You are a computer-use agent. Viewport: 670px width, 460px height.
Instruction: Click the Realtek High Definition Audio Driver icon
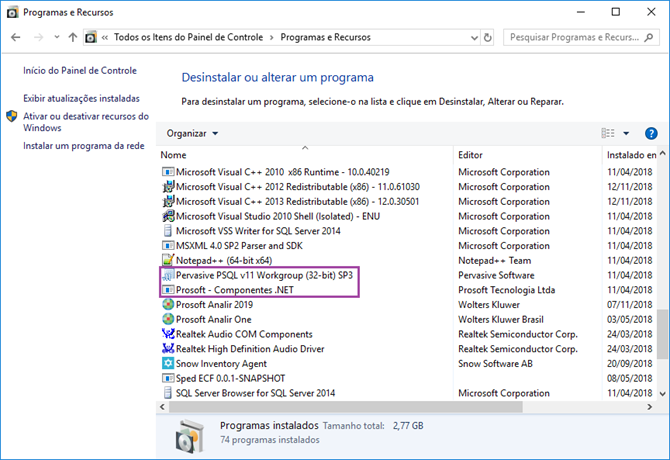point(168,349)
